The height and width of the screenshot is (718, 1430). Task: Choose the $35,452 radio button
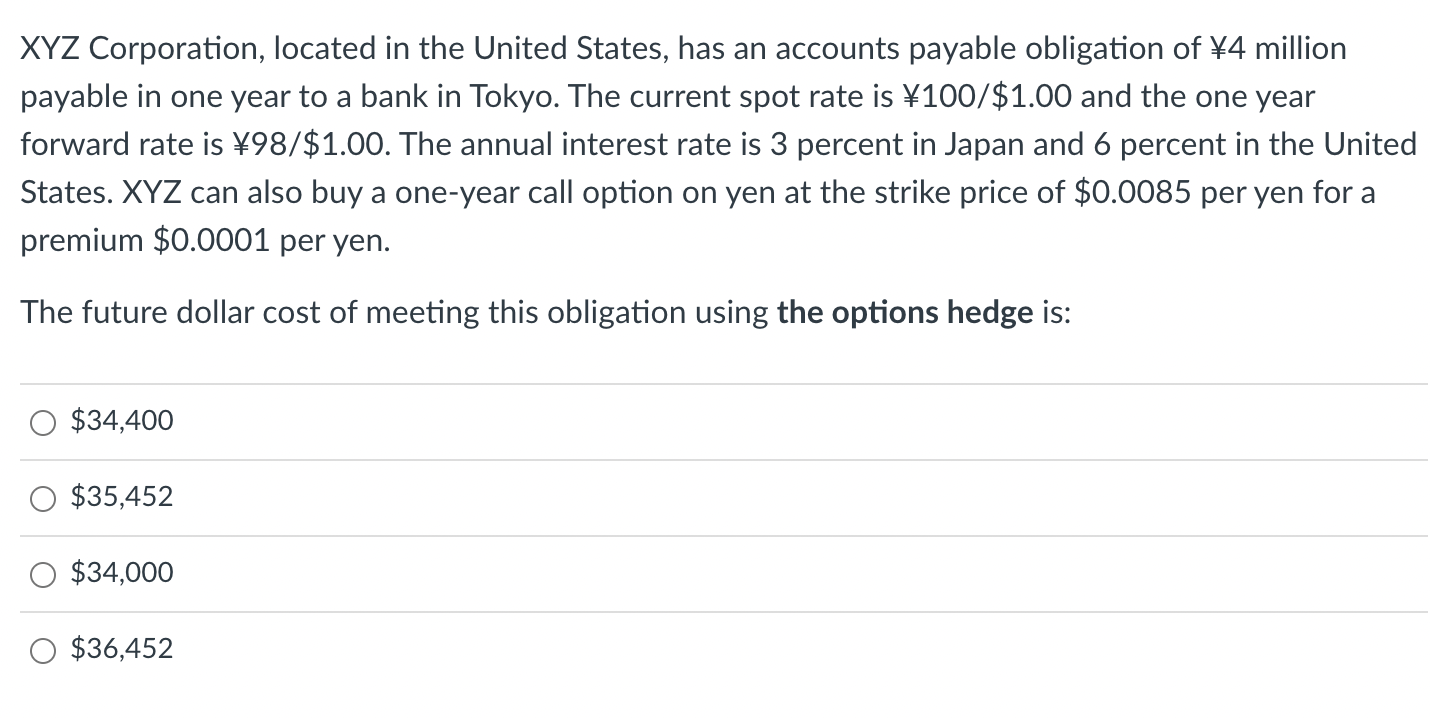[42, 498]
